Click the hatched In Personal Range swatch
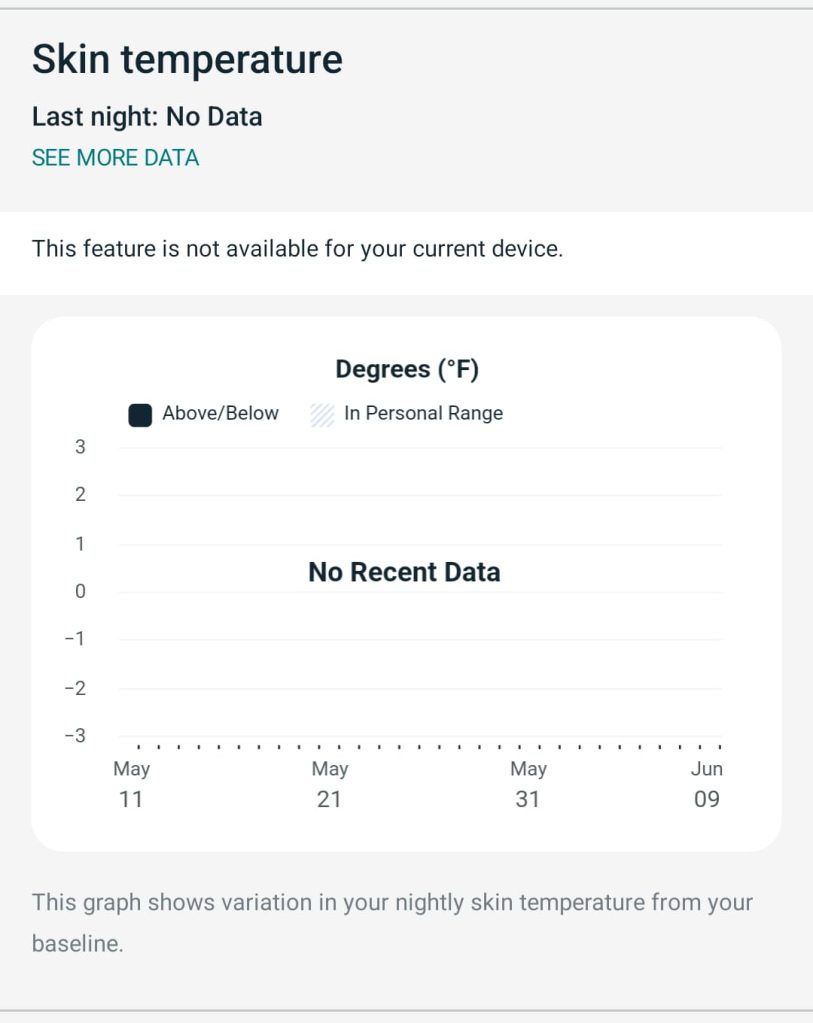Viewport: 813px width, 1023px height. [322, 414]
